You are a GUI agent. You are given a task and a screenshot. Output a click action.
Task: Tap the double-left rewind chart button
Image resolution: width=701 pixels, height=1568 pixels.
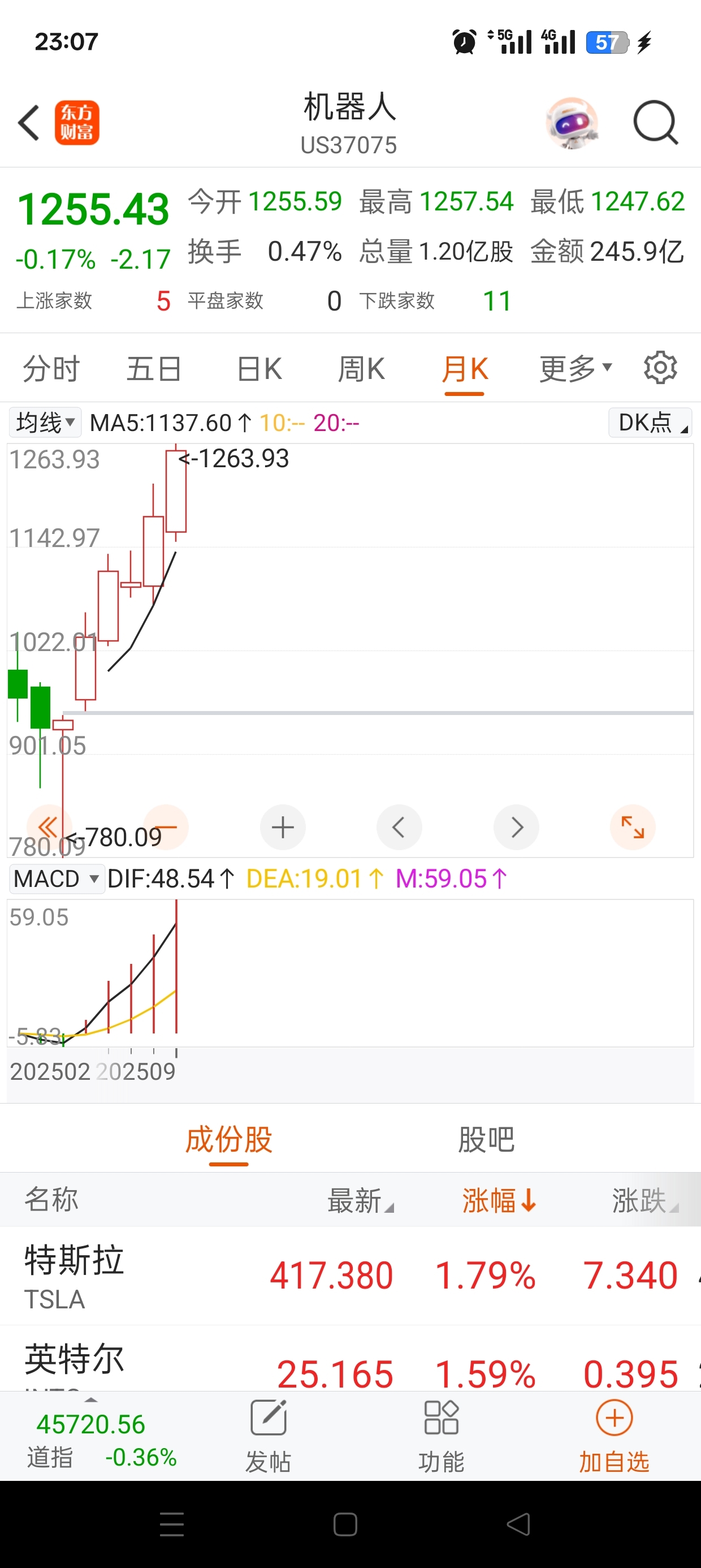click(x=49, y=827)
